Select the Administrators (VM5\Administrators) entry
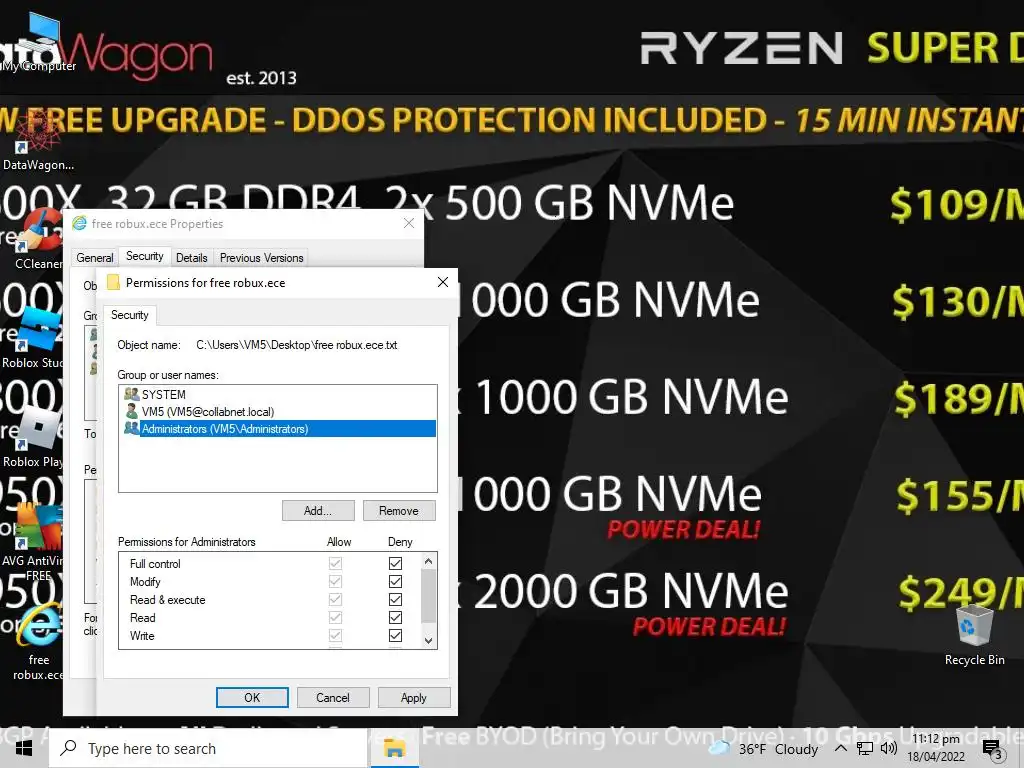The image size is (1024, 768). pos(278,428)
